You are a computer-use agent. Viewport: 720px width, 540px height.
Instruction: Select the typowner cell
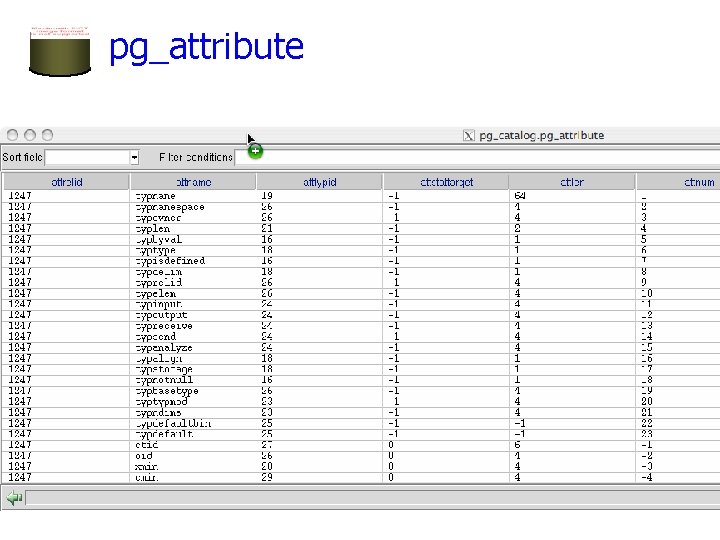click(193, 218)
